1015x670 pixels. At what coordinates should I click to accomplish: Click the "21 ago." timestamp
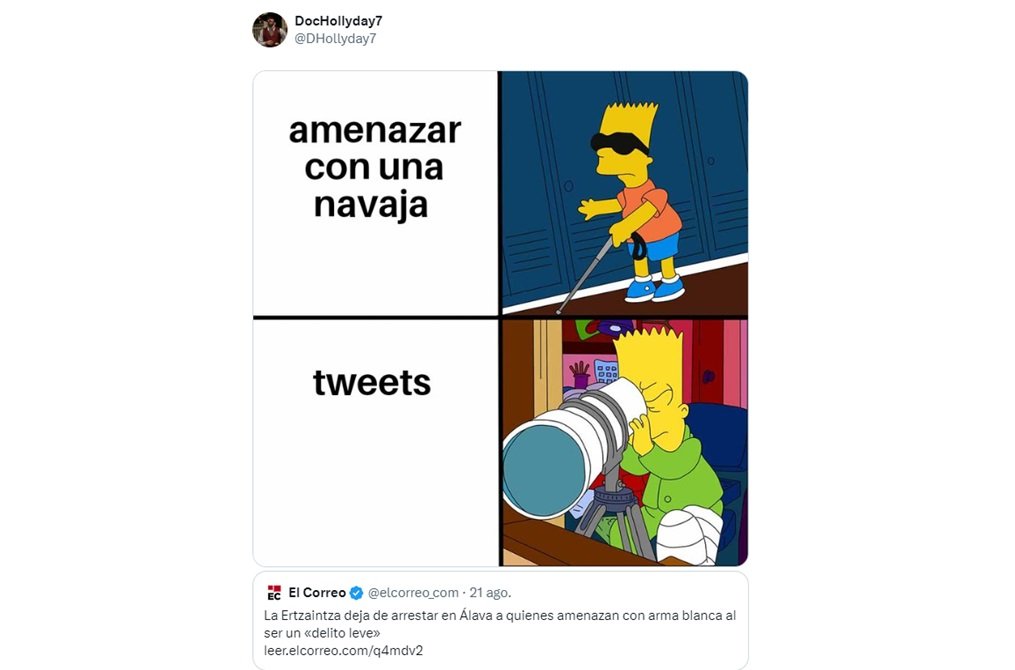(490, 592)
